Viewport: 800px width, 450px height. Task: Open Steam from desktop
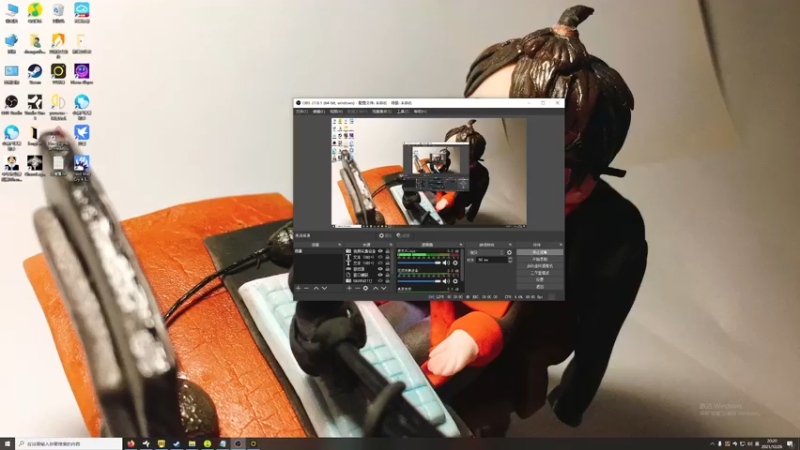pos(35,73)
